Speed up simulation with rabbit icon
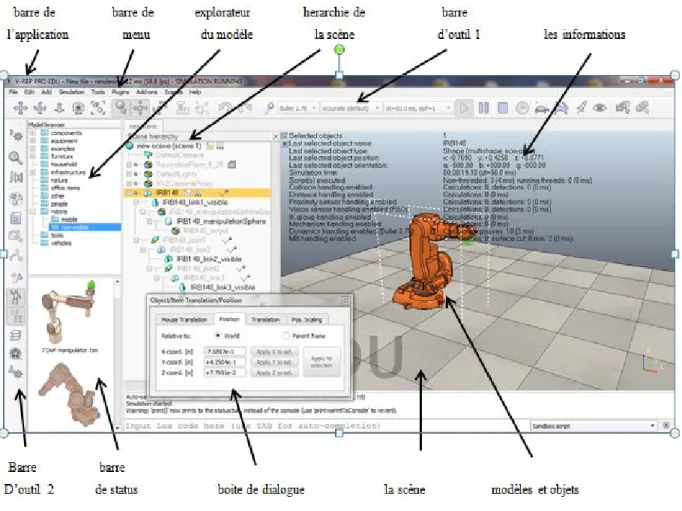 click(x=561, y=107)
